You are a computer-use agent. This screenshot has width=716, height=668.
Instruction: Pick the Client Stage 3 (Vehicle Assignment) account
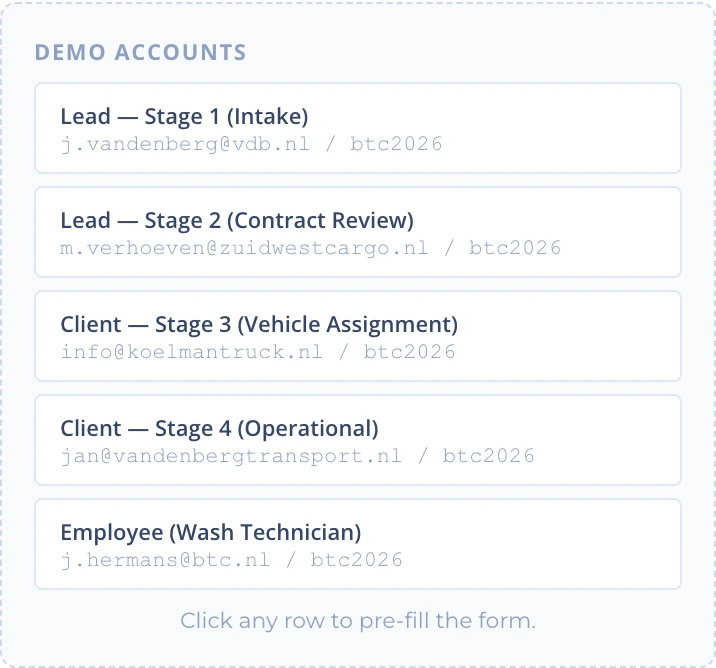point(358,336)
